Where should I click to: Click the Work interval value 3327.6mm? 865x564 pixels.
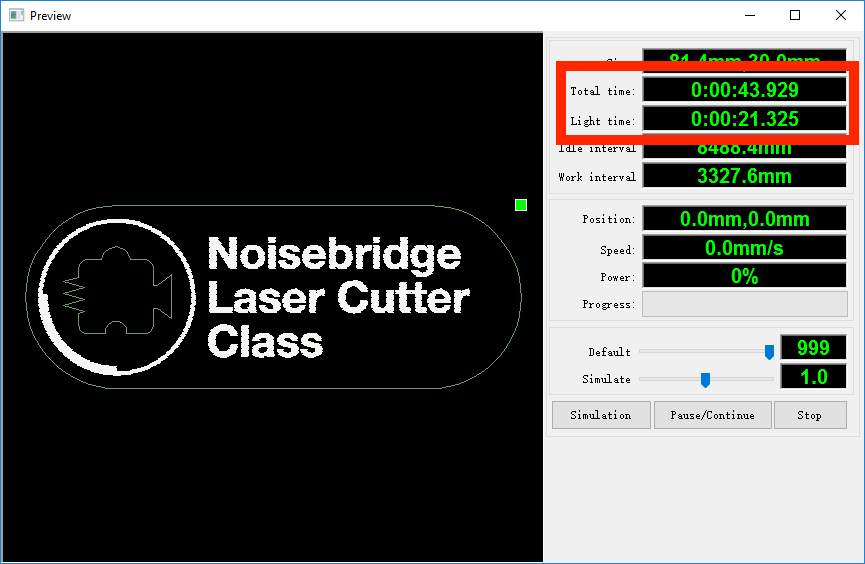744,176
